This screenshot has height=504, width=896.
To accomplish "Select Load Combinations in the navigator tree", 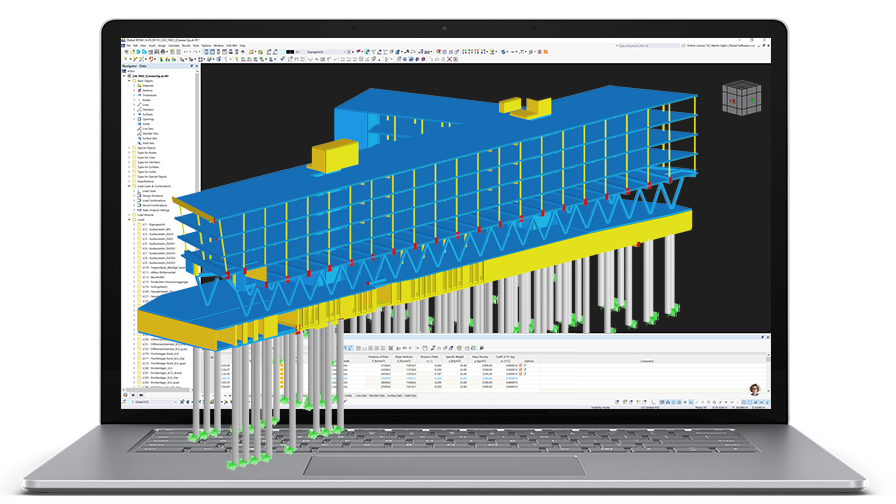I will click(154, 201).
